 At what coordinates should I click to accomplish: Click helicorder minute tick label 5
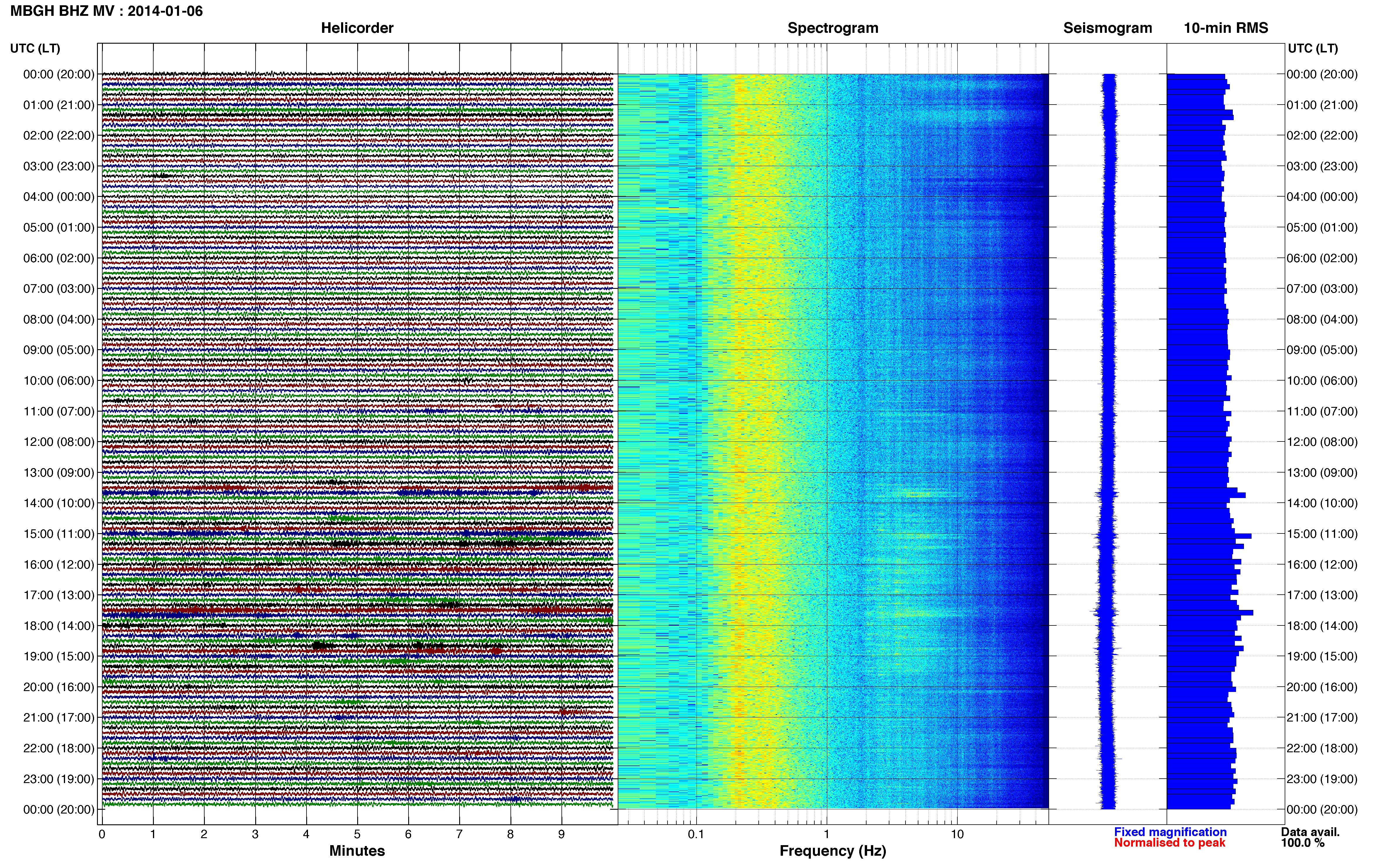(357, 835)
